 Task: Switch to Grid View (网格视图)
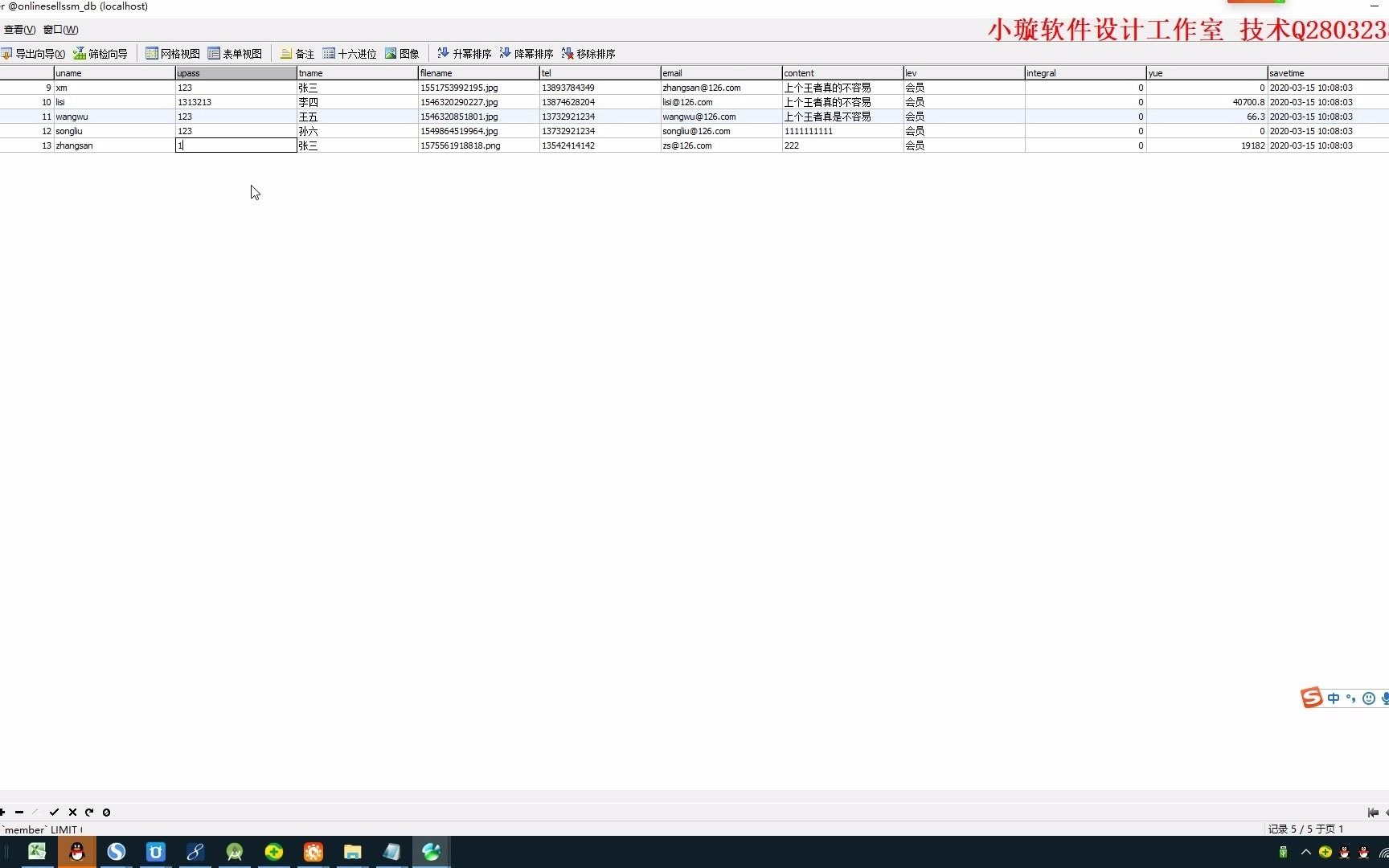click(173, 54)
